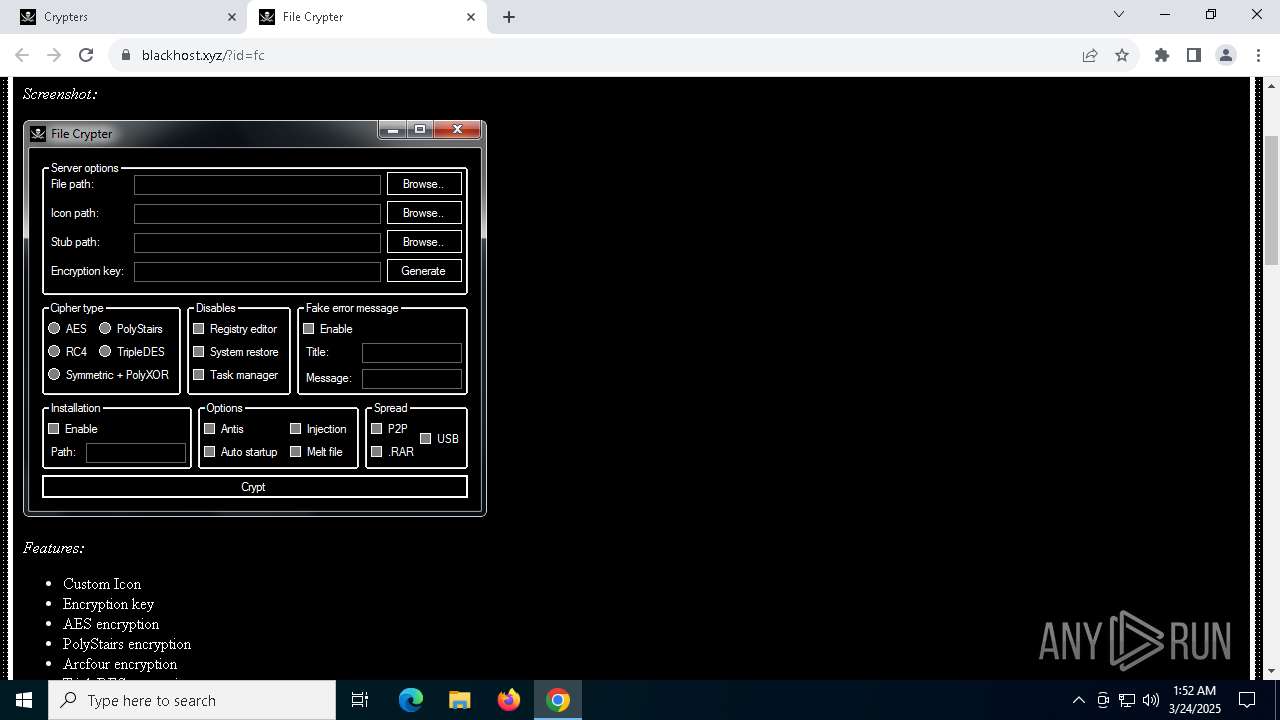The width and height of the screenshot is (1280, 720).
Task: Bookmark this page with the star
Action: pos(1122,55)
